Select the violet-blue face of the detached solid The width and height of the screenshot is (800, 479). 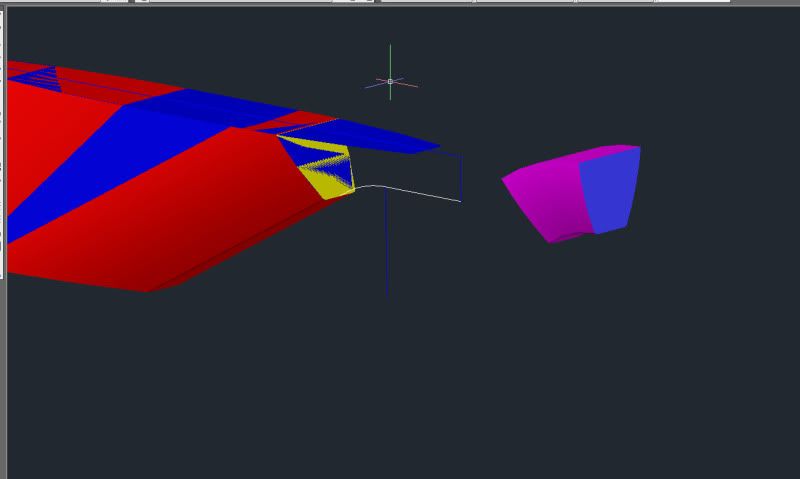click(610, 191)
